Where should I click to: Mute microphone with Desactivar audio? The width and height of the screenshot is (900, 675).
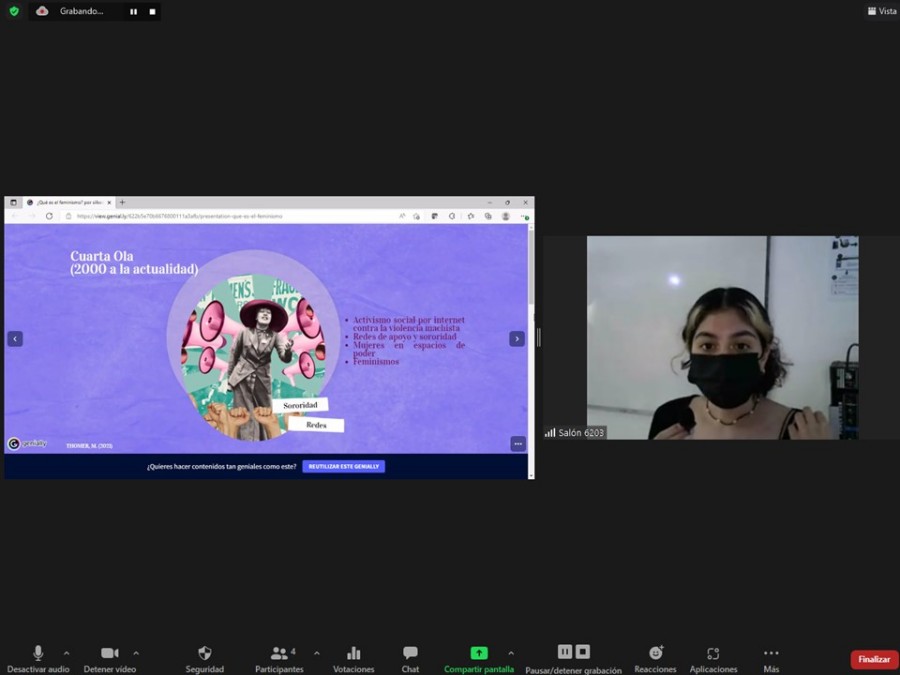(38, 659)
